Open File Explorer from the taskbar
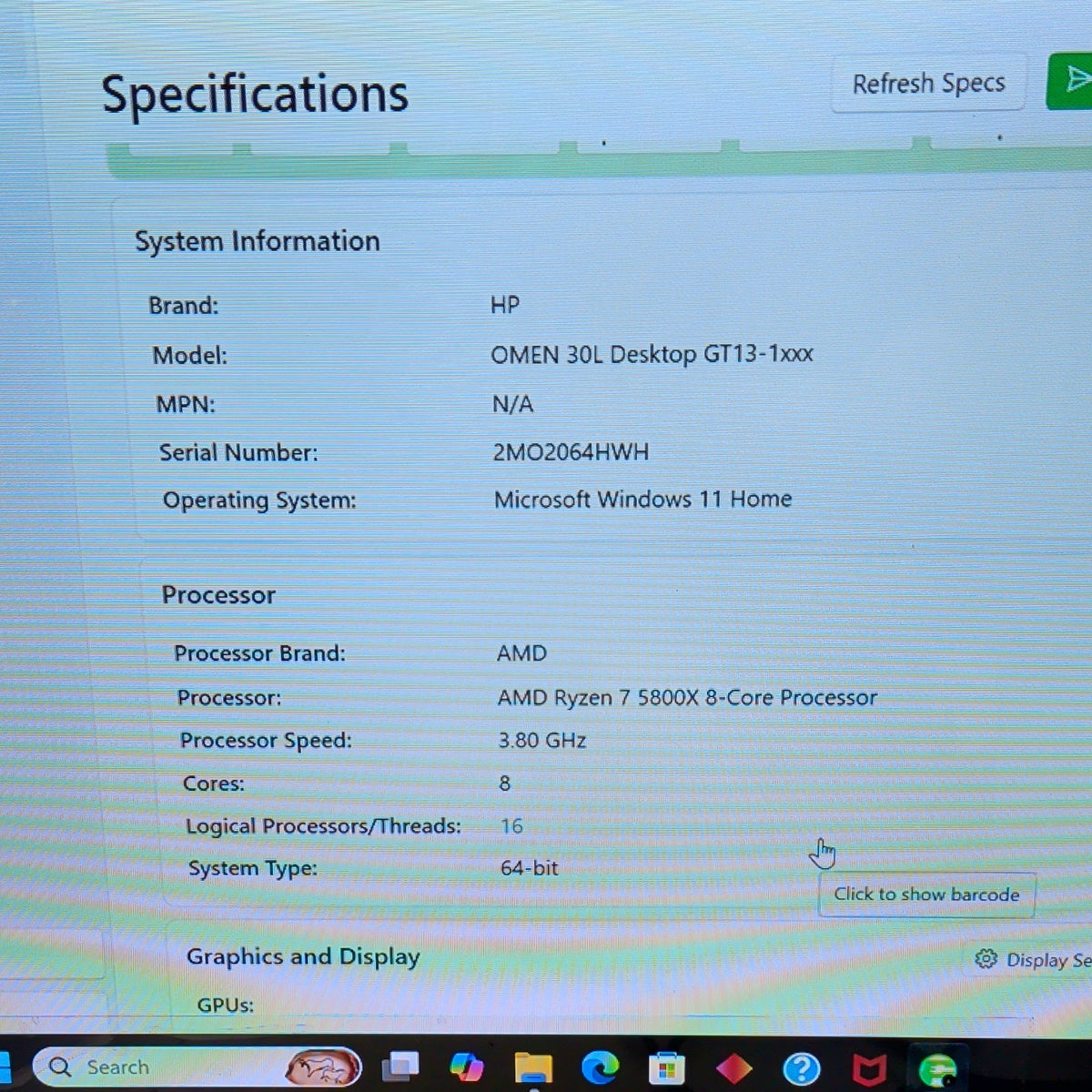1092x1092 pixels. [532, 1067]
